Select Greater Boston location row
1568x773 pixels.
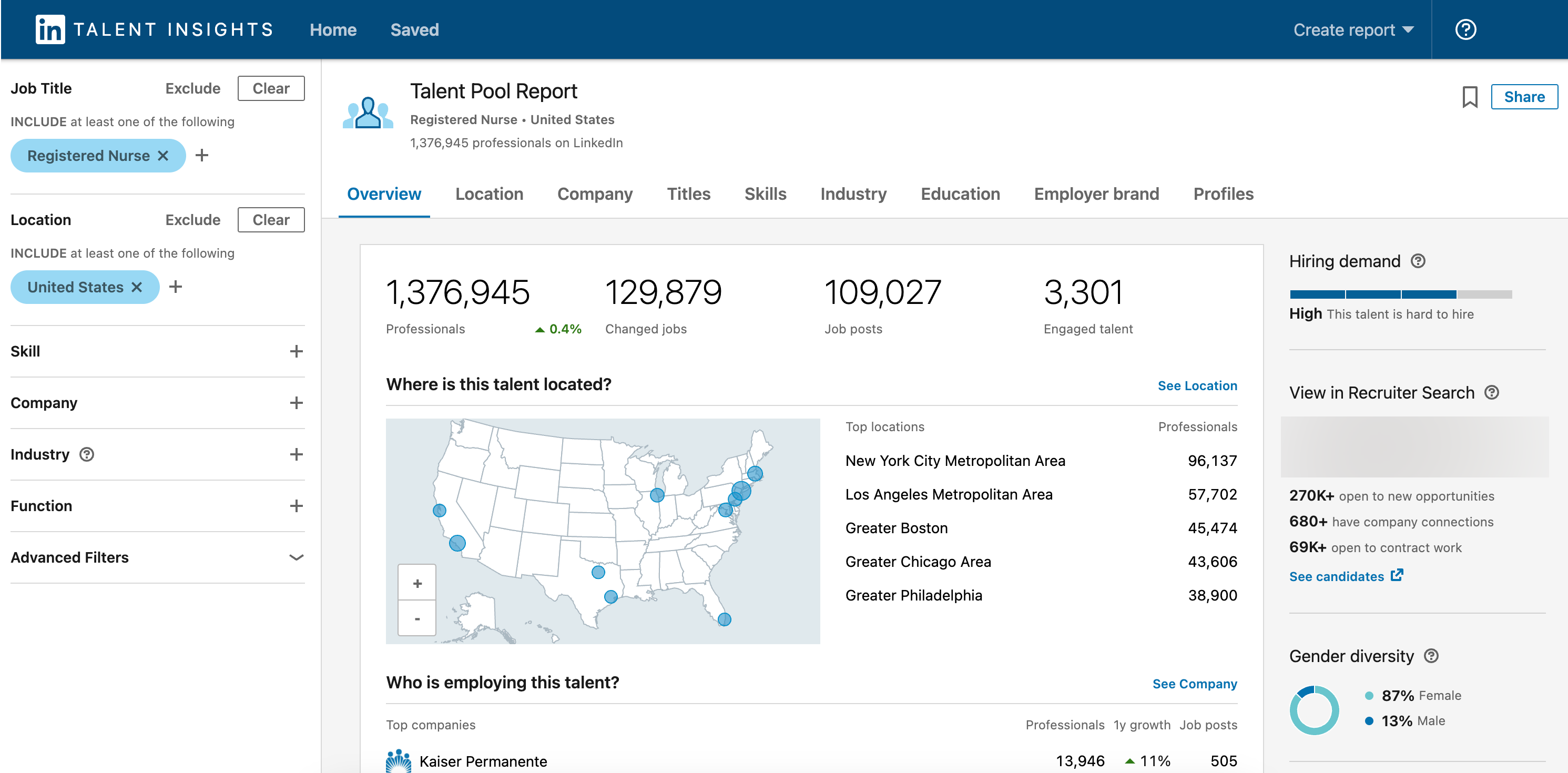click(x=1041, y=528)
